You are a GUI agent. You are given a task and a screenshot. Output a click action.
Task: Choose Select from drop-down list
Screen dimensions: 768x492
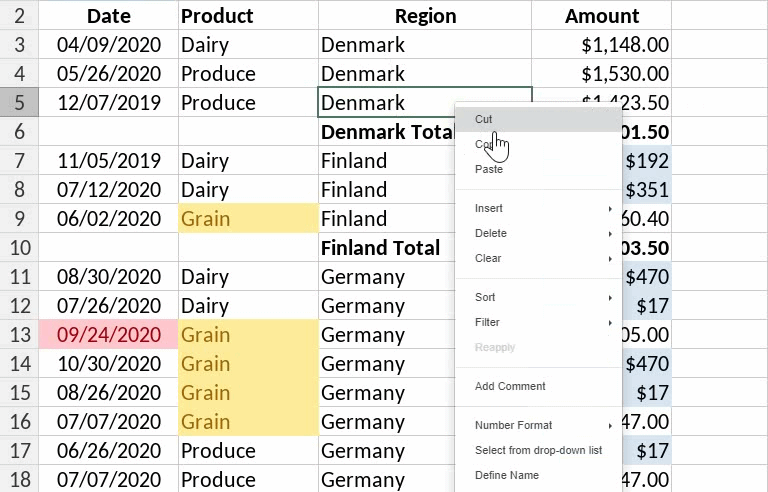pyautogui.click(x=538, y=450)
